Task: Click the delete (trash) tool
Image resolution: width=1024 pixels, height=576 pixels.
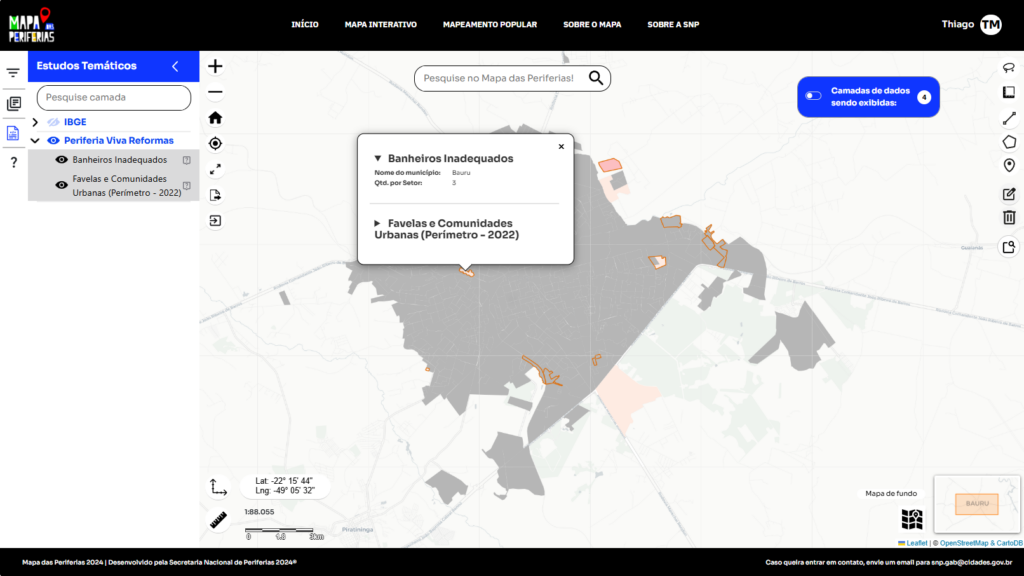Action: (x=1010, y=216)
